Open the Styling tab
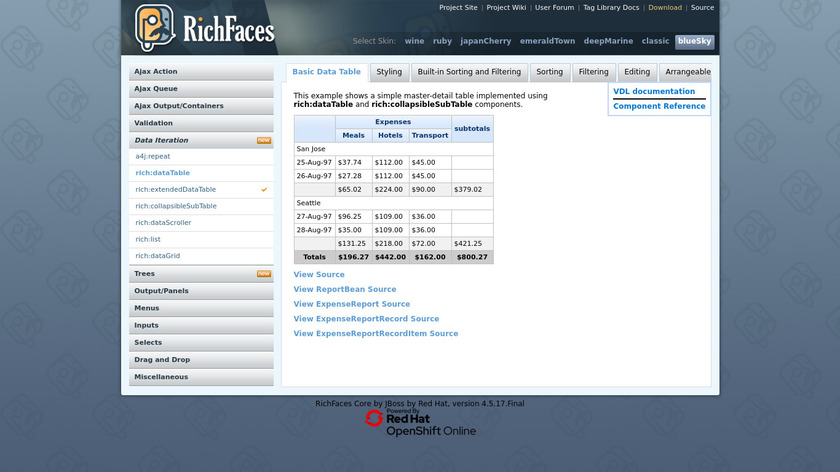Image resolution: width=840 pixels, height=472 pixels. tap(389, 72)
